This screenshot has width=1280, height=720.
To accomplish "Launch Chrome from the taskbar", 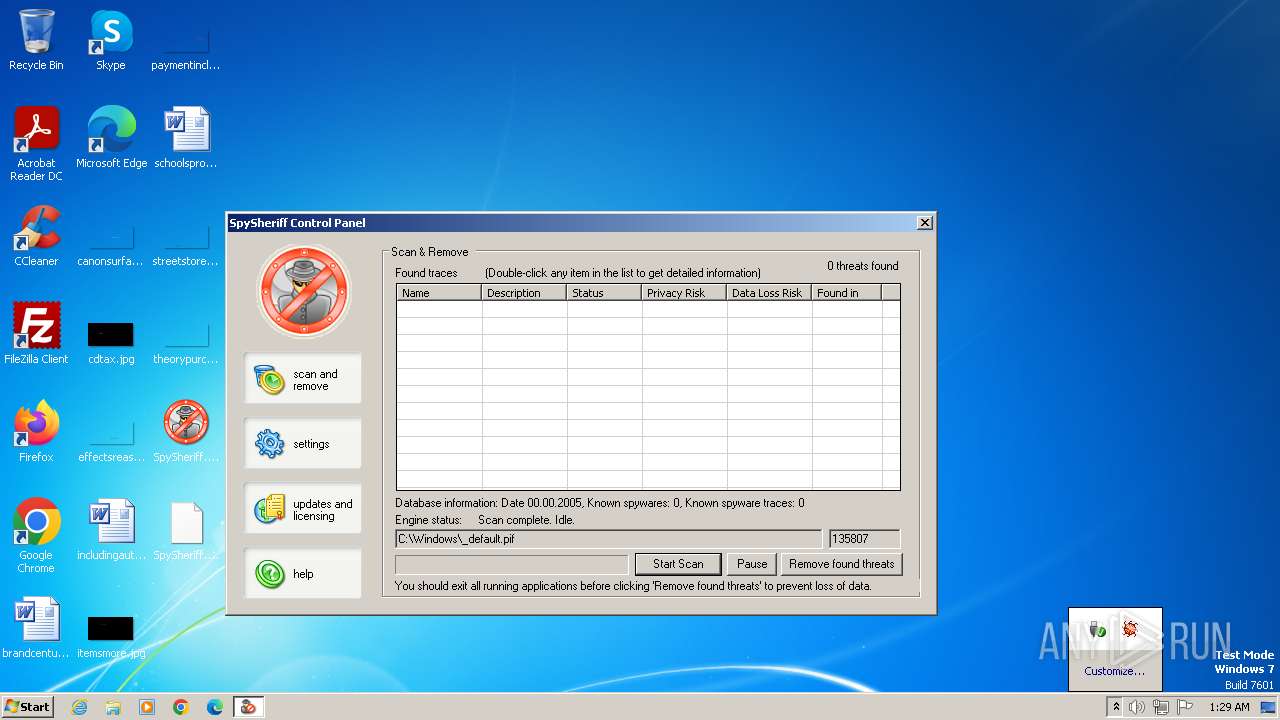I will click(181, 707).
